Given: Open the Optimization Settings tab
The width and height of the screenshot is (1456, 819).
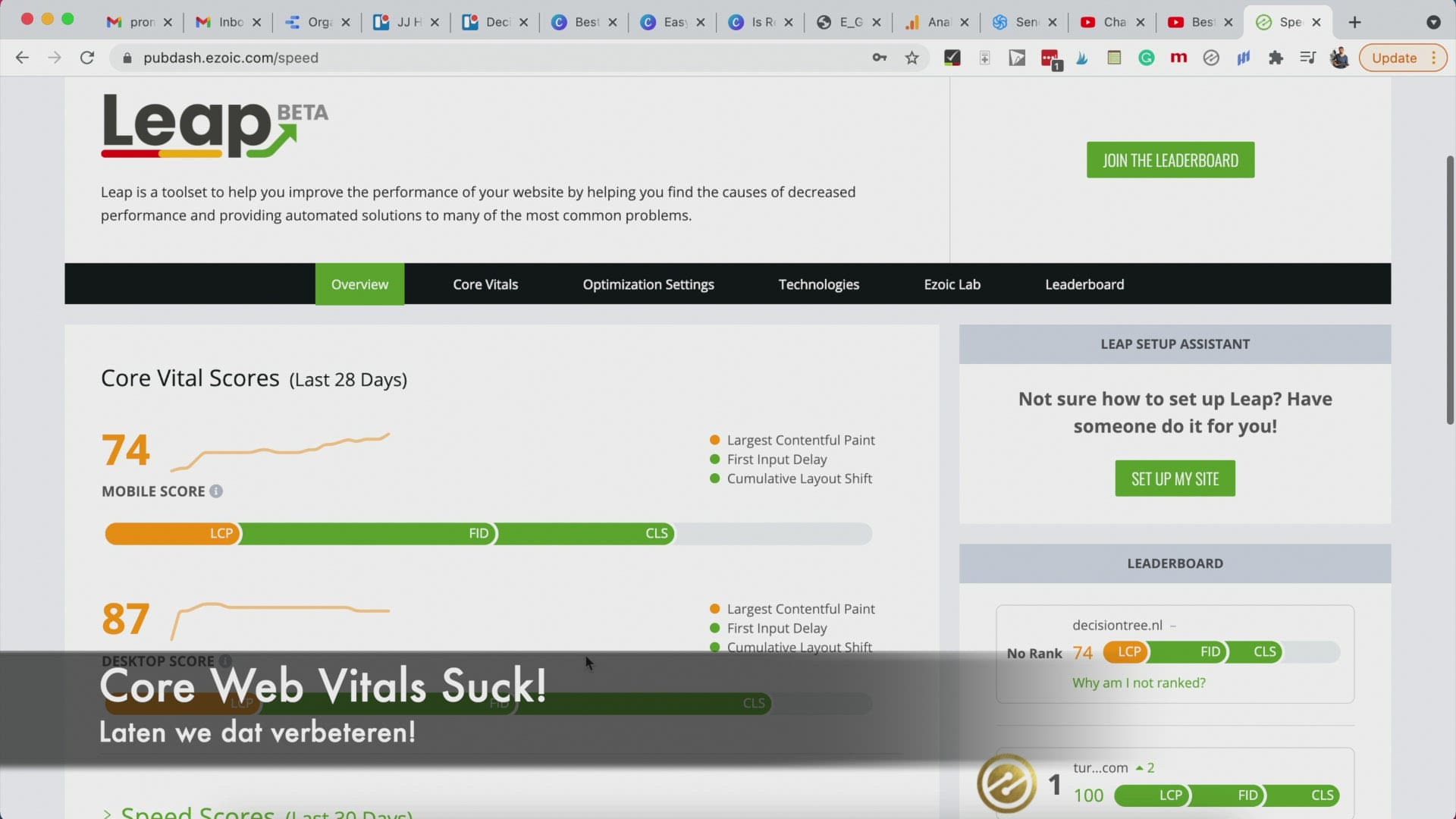Looking at the screenshot, I should (x=648, y=284).
